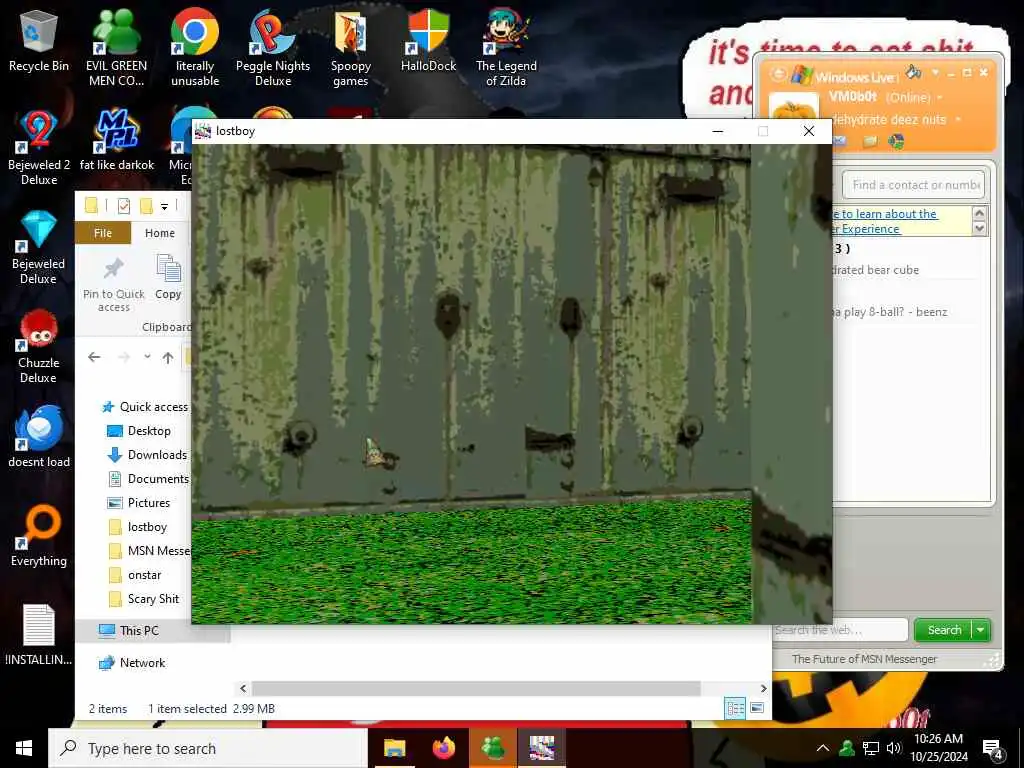Open the mail envelope icon in Messenger
The height and width of the screenshot is (768, 1024).
pyautogui.click(x=840, y=141)
